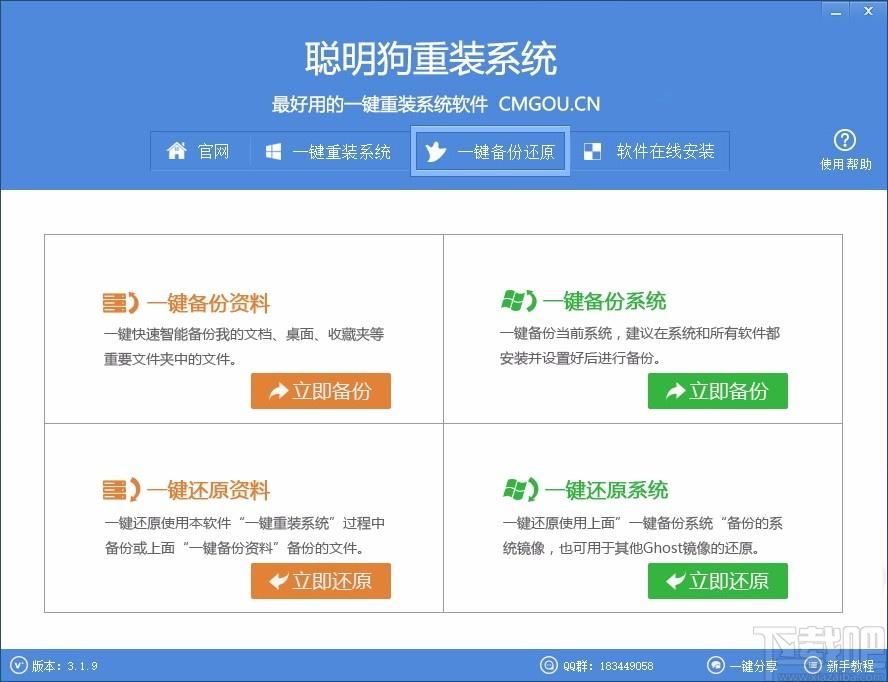Click the 使用帮助 label
The width and height of the screenshot is (888, 682).
pos(846,164)
